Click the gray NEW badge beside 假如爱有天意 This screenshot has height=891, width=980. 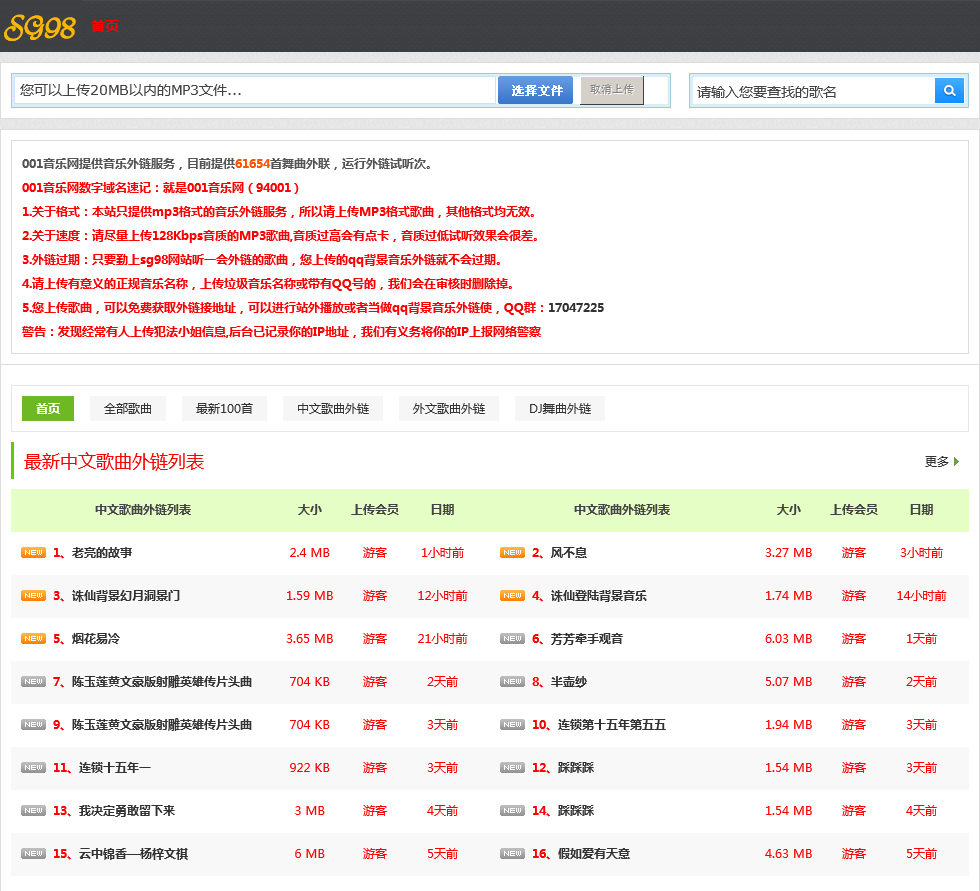pos(513,853)
